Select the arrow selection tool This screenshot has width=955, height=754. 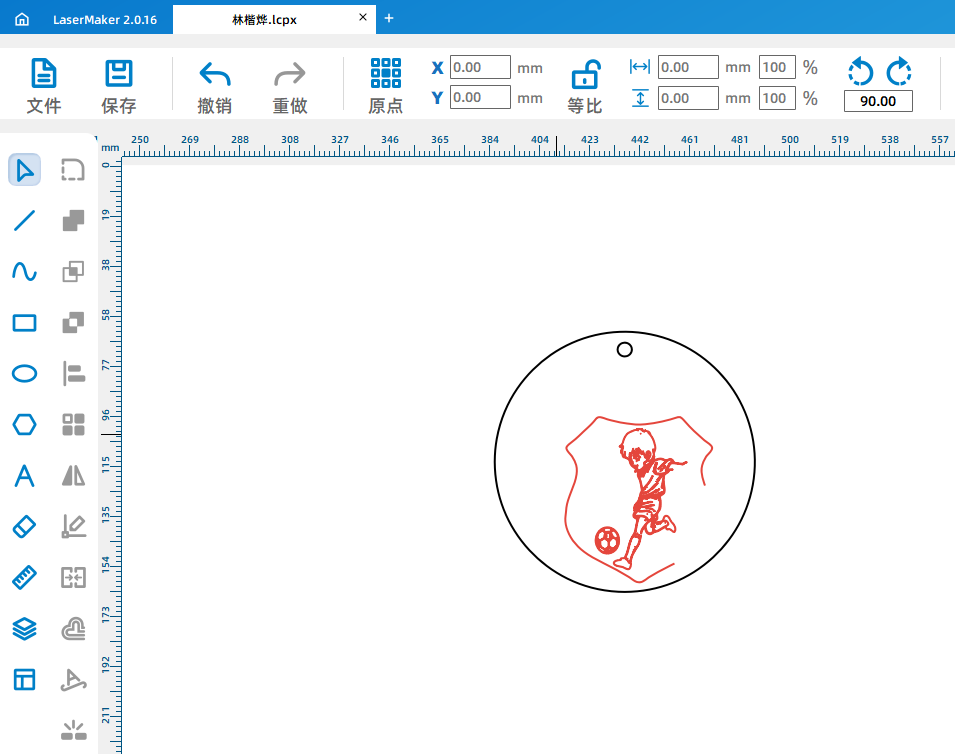[x=24, y=170]
